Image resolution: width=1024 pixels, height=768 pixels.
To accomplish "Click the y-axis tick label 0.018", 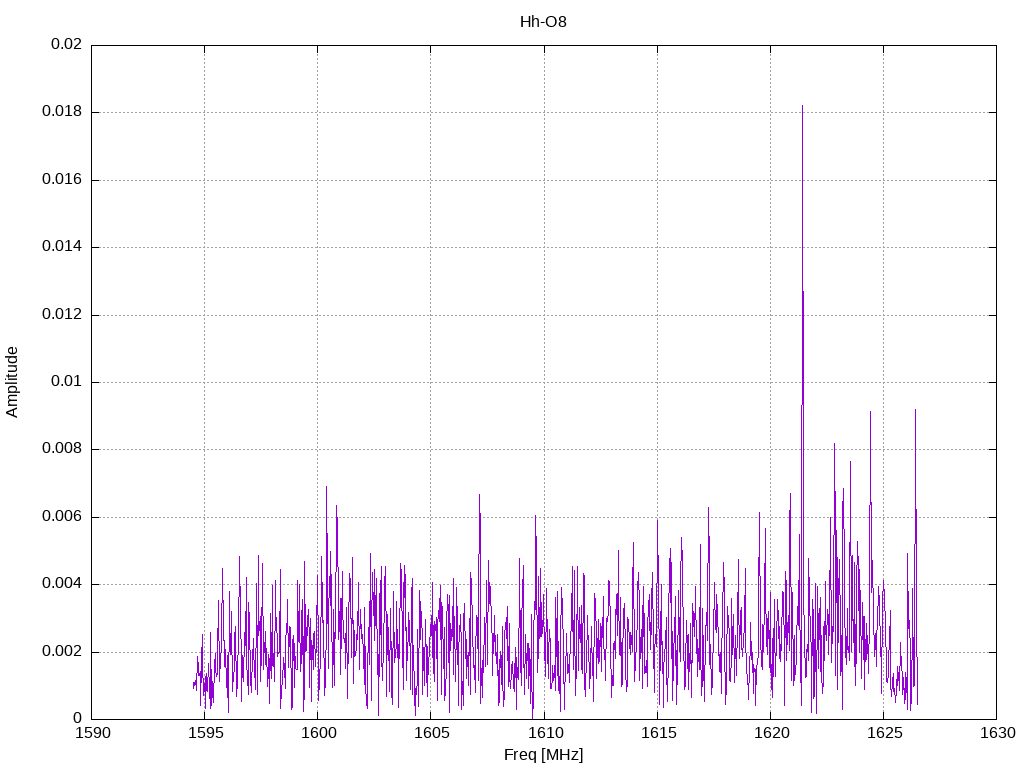I will [x=62, y=112].
